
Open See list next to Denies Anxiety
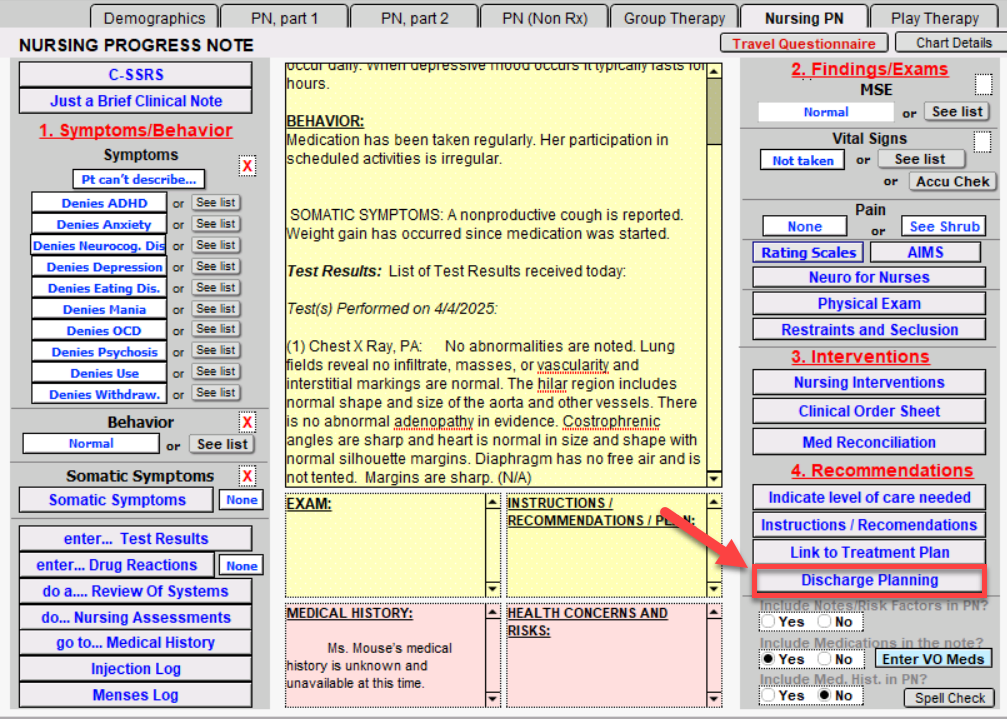(x=215, y=224)
